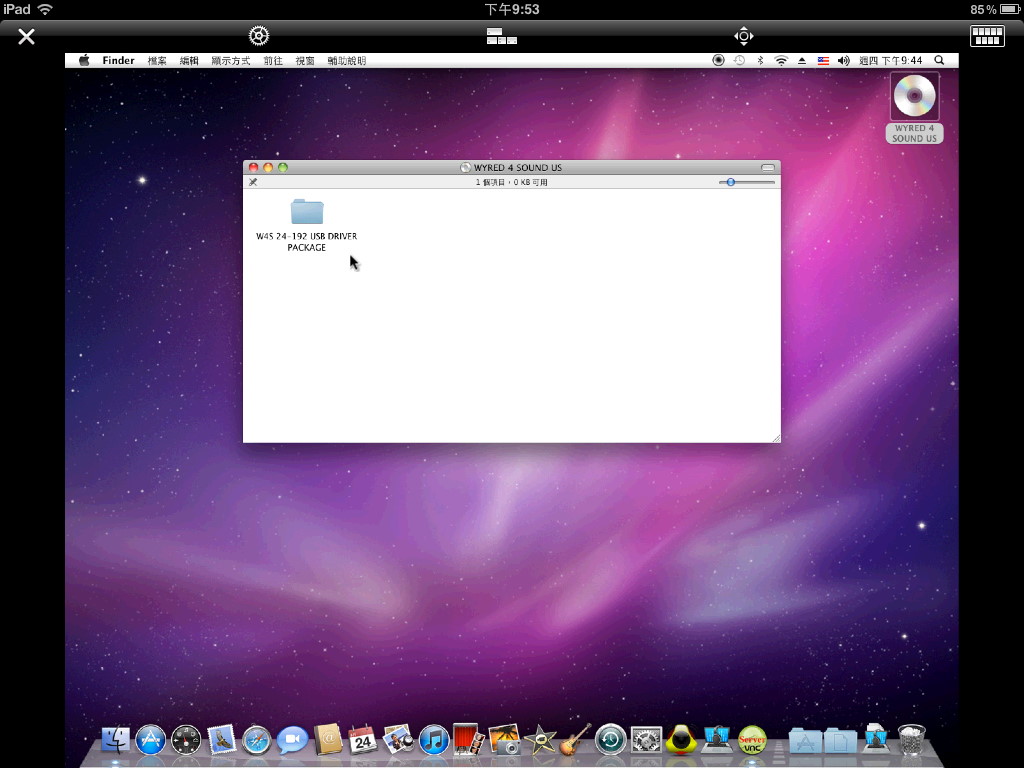1024x768 pixels.
Task: Select the W4S 24-192 USB DRIVER PACKAGE folder
Action: (x=306, y=225)
